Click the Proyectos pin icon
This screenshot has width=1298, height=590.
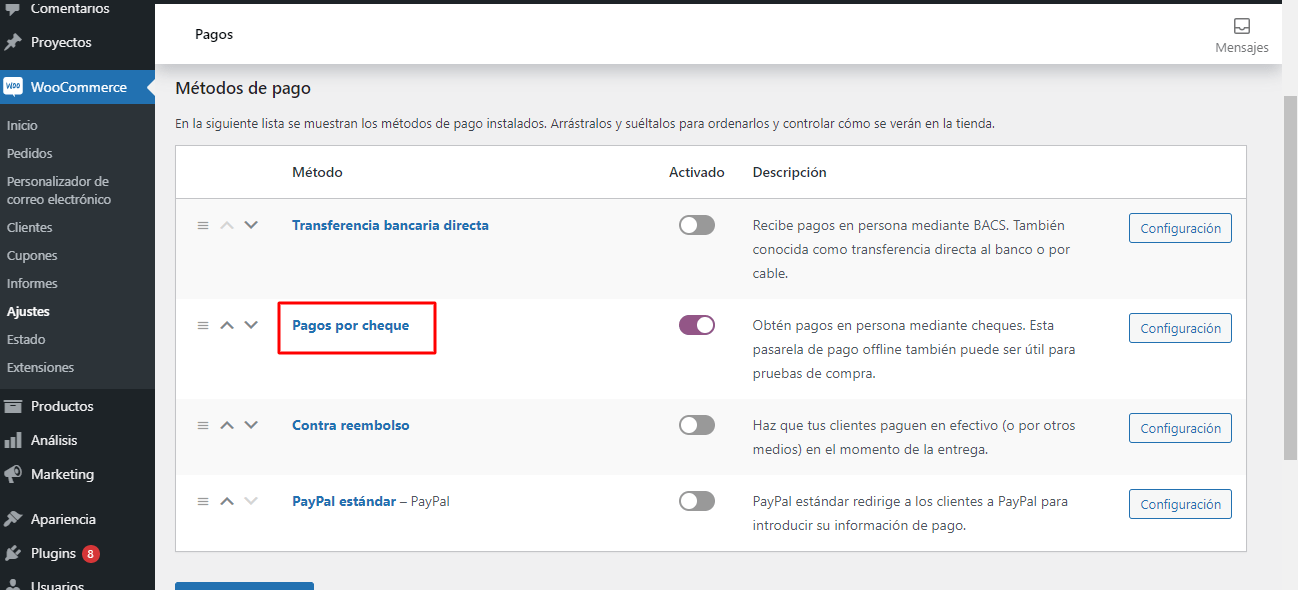click(x=13, y=42)
